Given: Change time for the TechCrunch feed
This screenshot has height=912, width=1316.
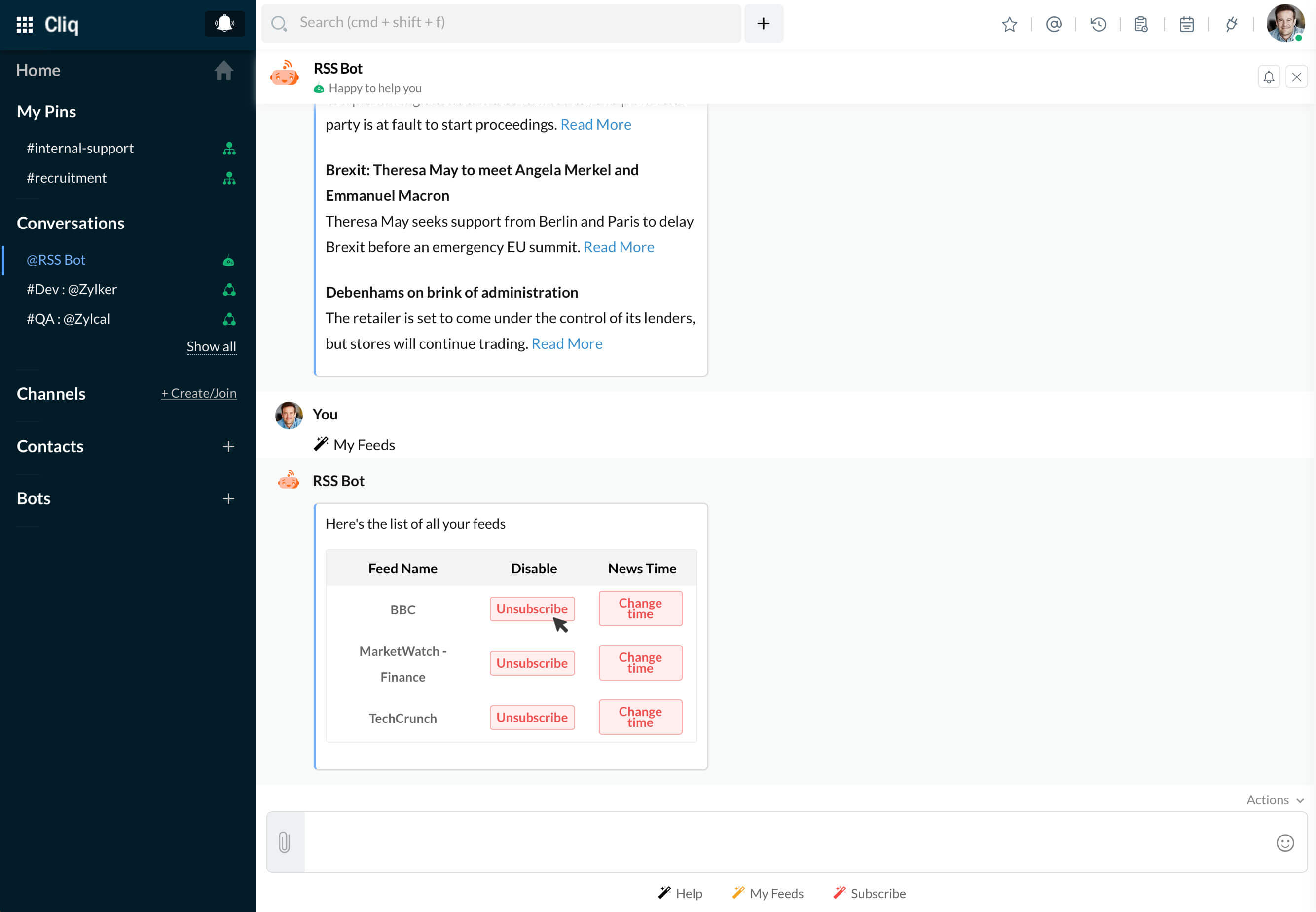Looking at the screenshot, I should (640, 717).
